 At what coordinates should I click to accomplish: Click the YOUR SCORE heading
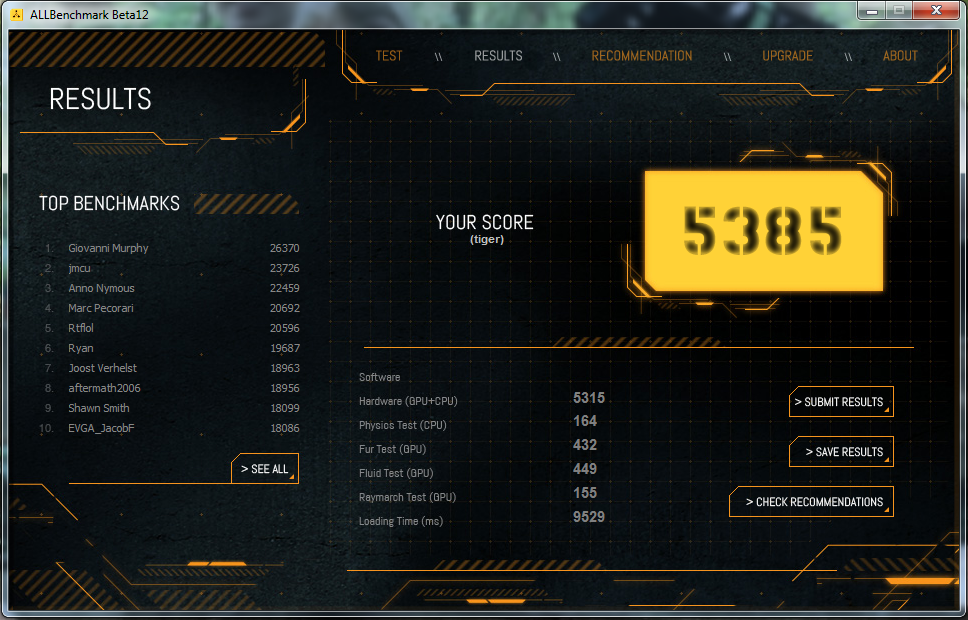pos(485,222)
